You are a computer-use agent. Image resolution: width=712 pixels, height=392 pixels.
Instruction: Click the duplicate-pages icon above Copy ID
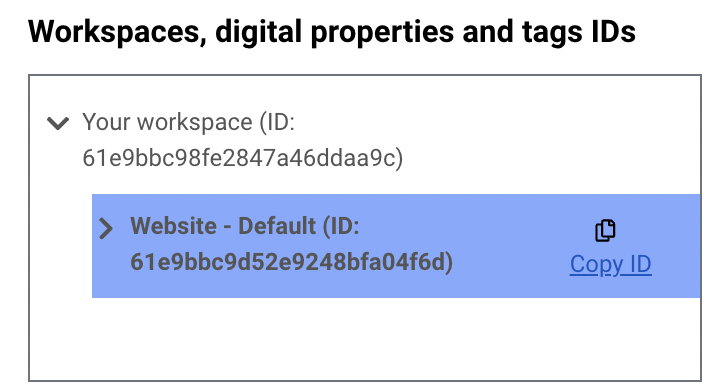click(x=605, y=230)
